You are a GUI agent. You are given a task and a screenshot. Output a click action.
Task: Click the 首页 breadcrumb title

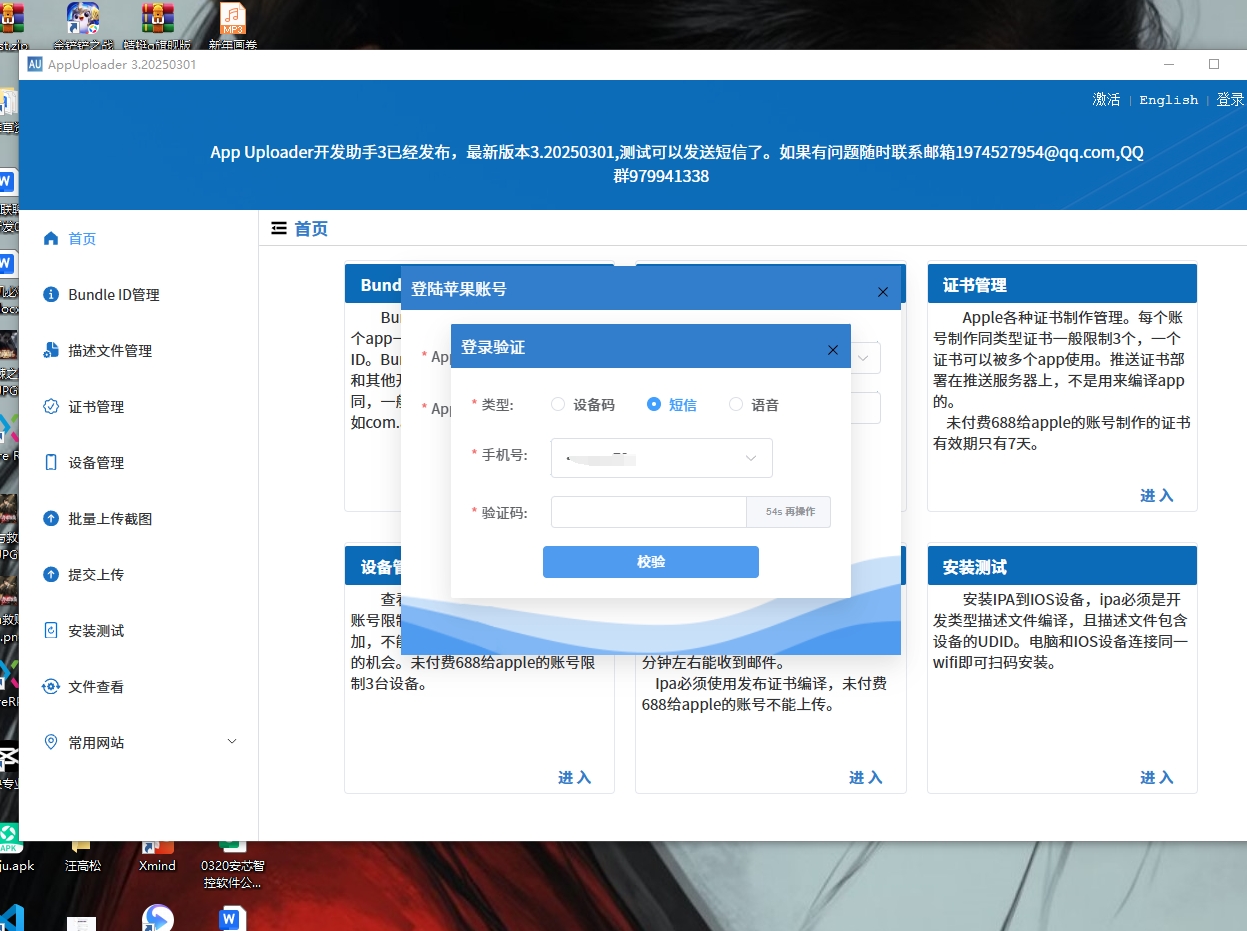(x=311, y=229)
